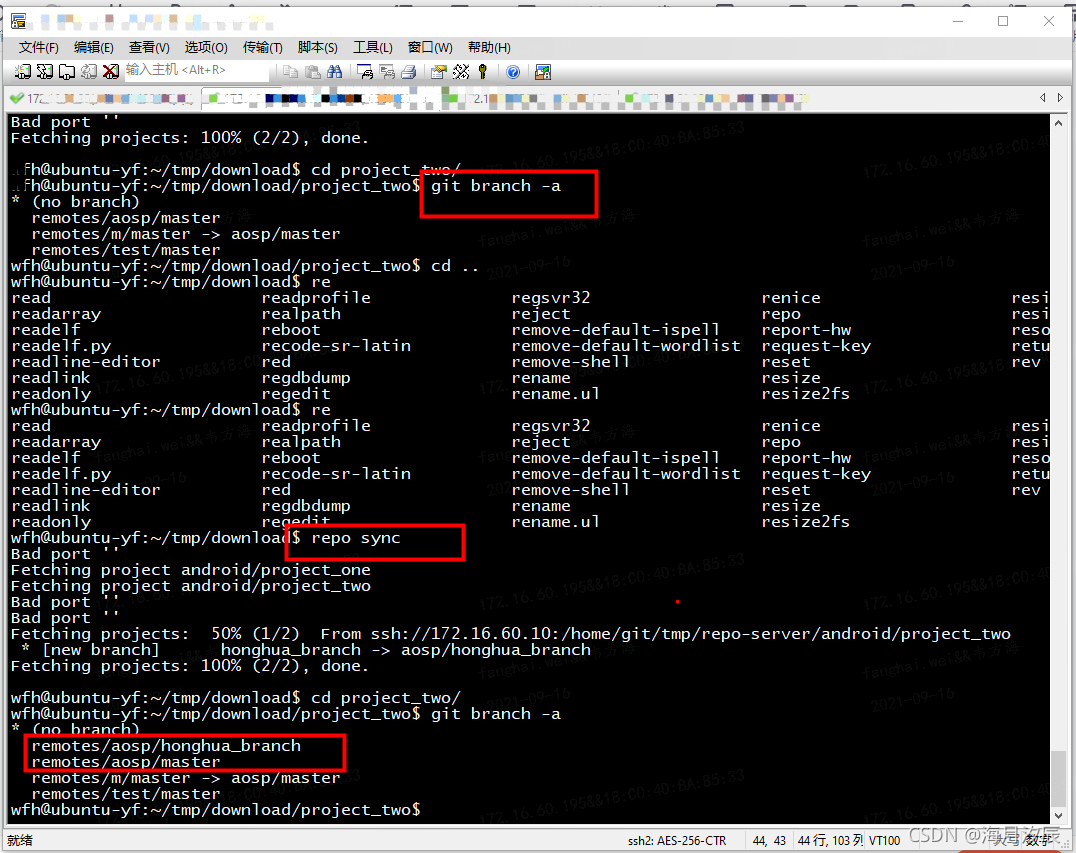The image size is (1076, 853).
Task: Click the tab bar scroll-left arrow
Action: pyautogui.click(x=1042, y=98)
